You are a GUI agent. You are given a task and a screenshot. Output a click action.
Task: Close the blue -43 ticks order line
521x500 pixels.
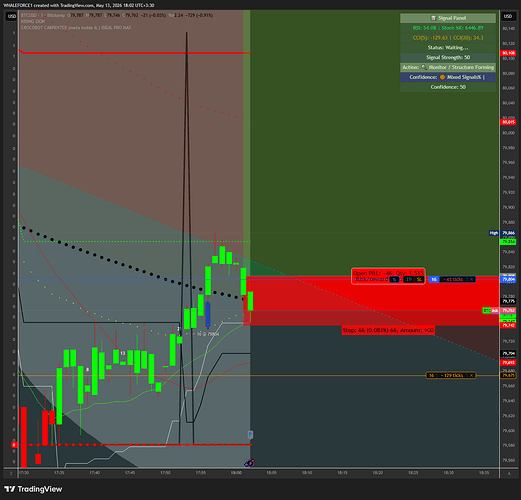[x=471, y=279]
